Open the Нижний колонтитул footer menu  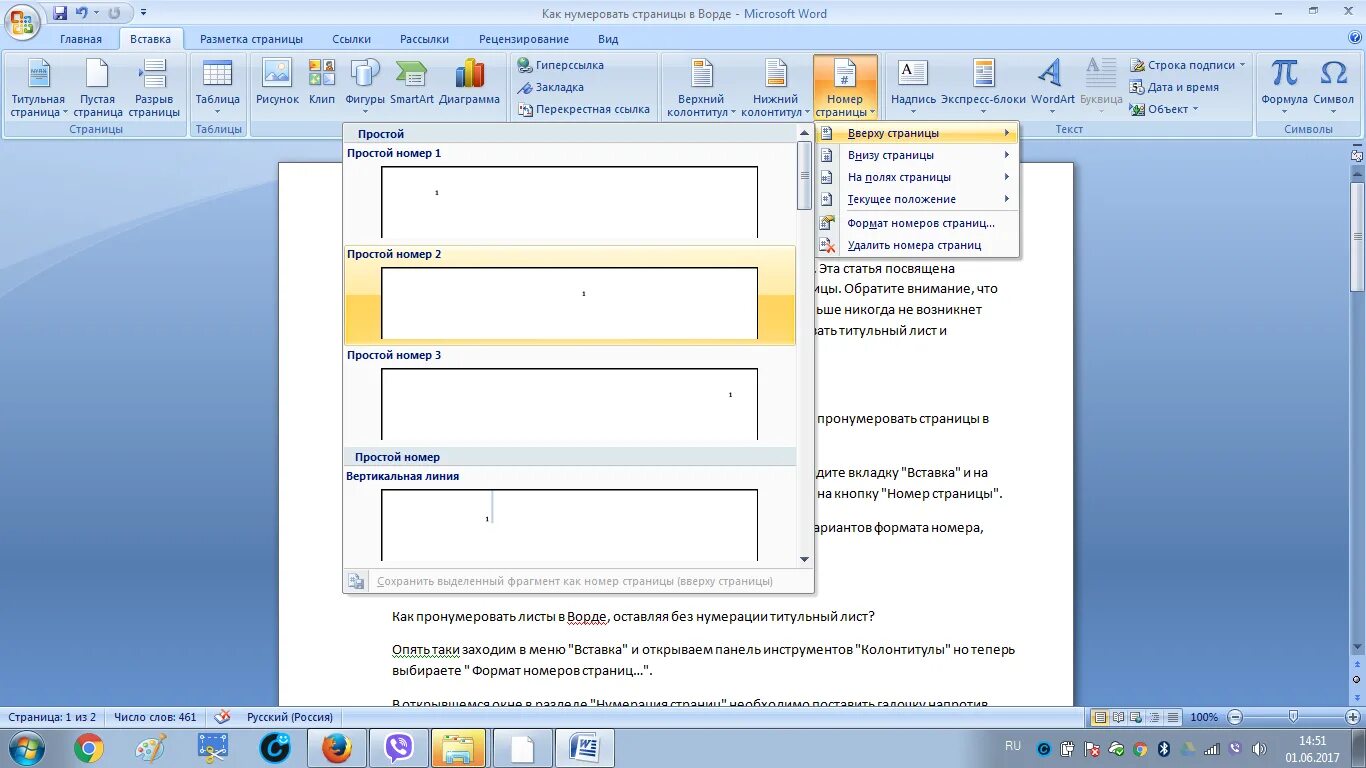[x=776, y=88]
